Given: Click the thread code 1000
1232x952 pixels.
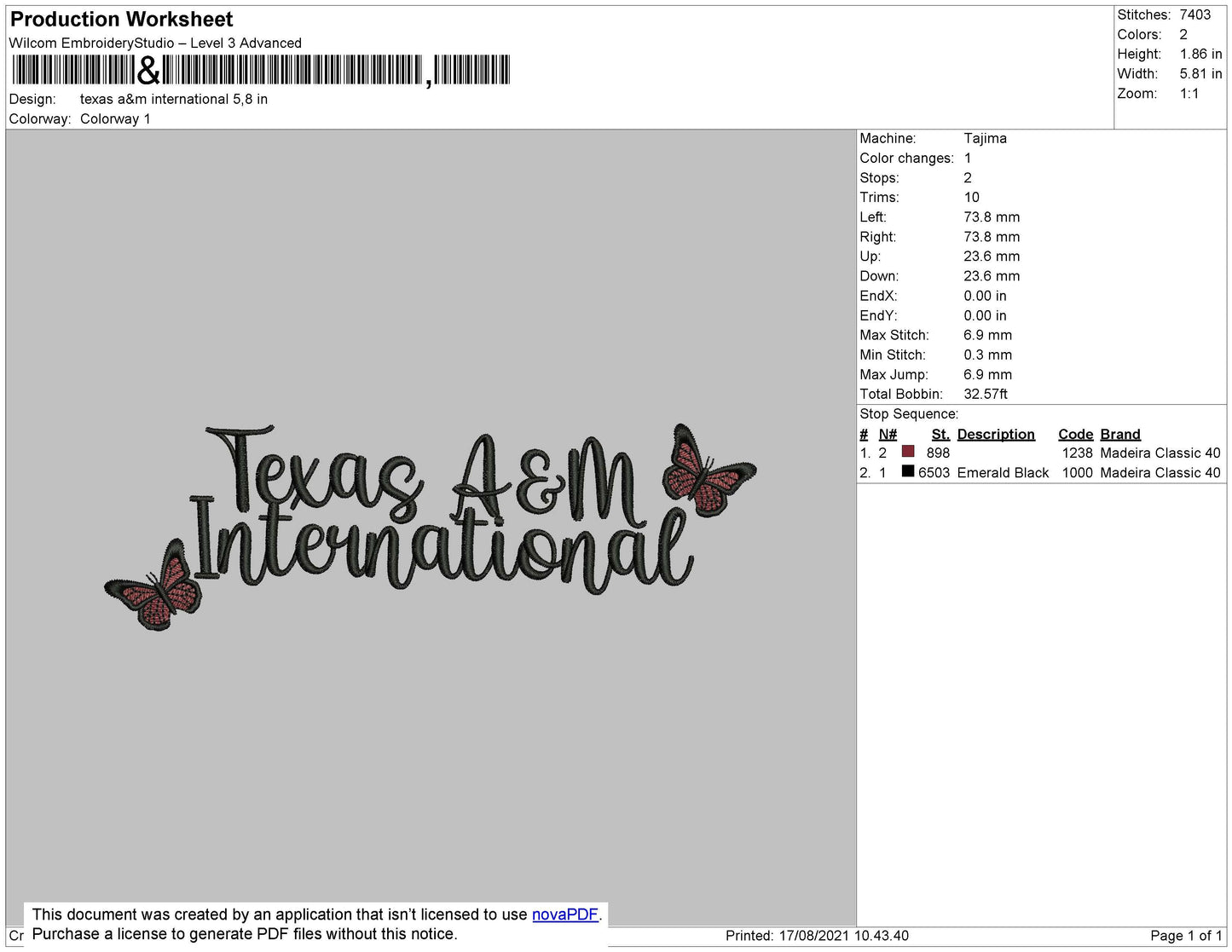Looking at the screenshot, I should (1077, 472).
